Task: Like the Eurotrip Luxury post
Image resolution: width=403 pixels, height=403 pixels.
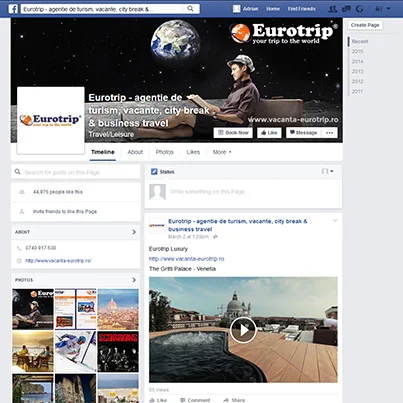Action: click(x=158, y=400)
